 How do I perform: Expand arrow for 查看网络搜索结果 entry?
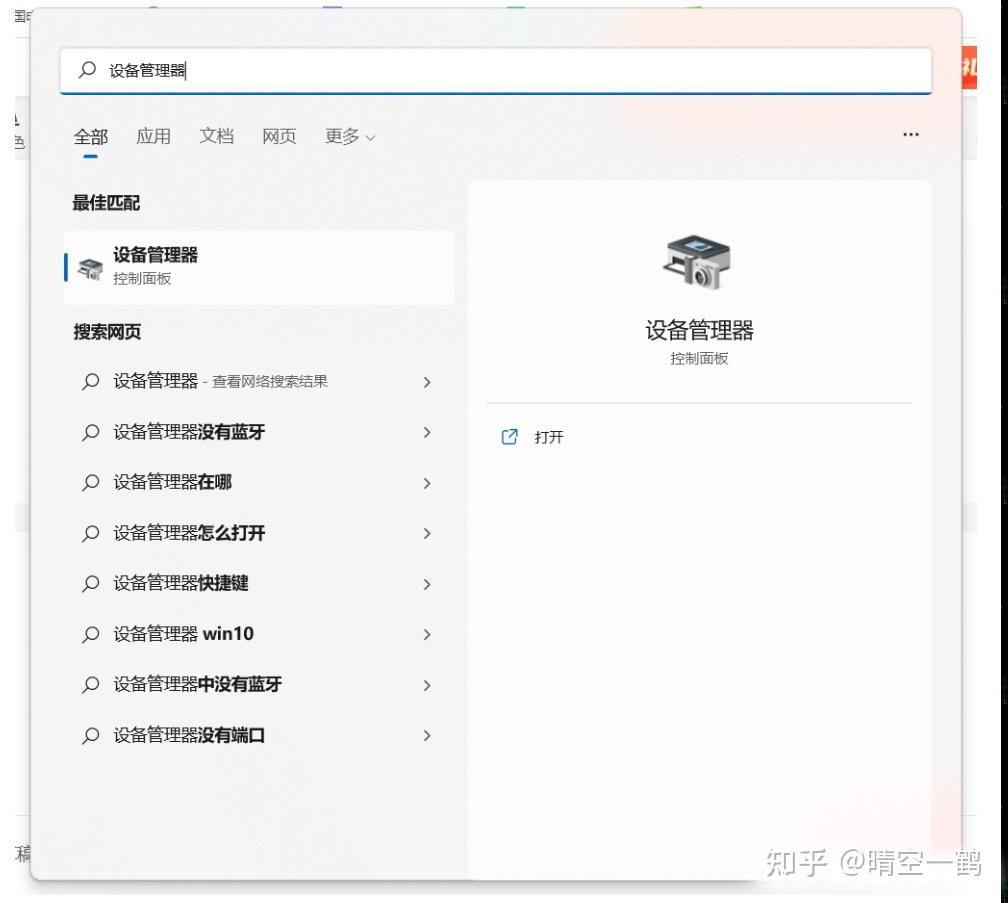(427, 382)
